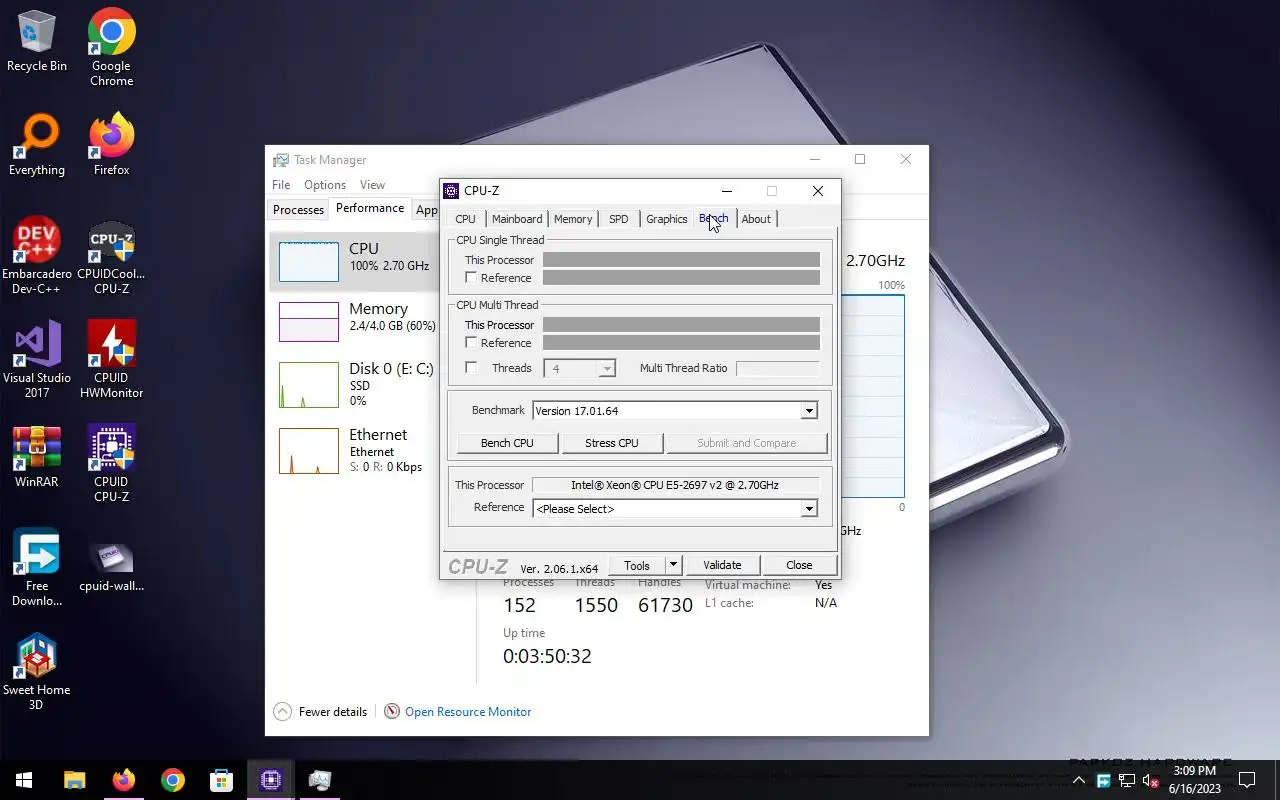Select Ethernet in Task Manager sidebar
The height and width of the screenshot is (800, 1280).
pos(355,451)
